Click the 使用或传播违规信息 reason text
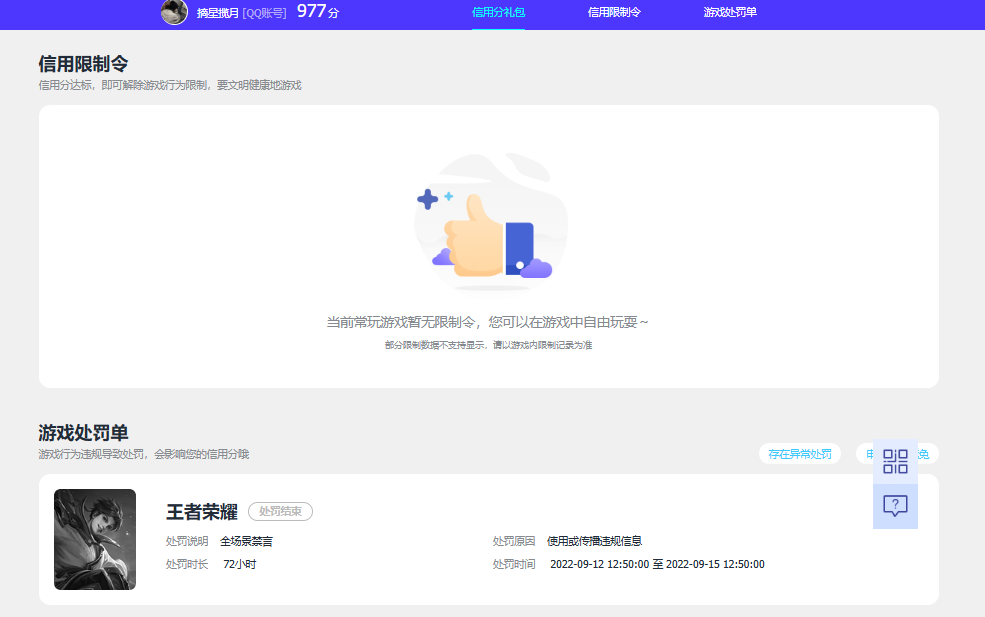The height and width of the screenshot is (617, 985). 594,541
